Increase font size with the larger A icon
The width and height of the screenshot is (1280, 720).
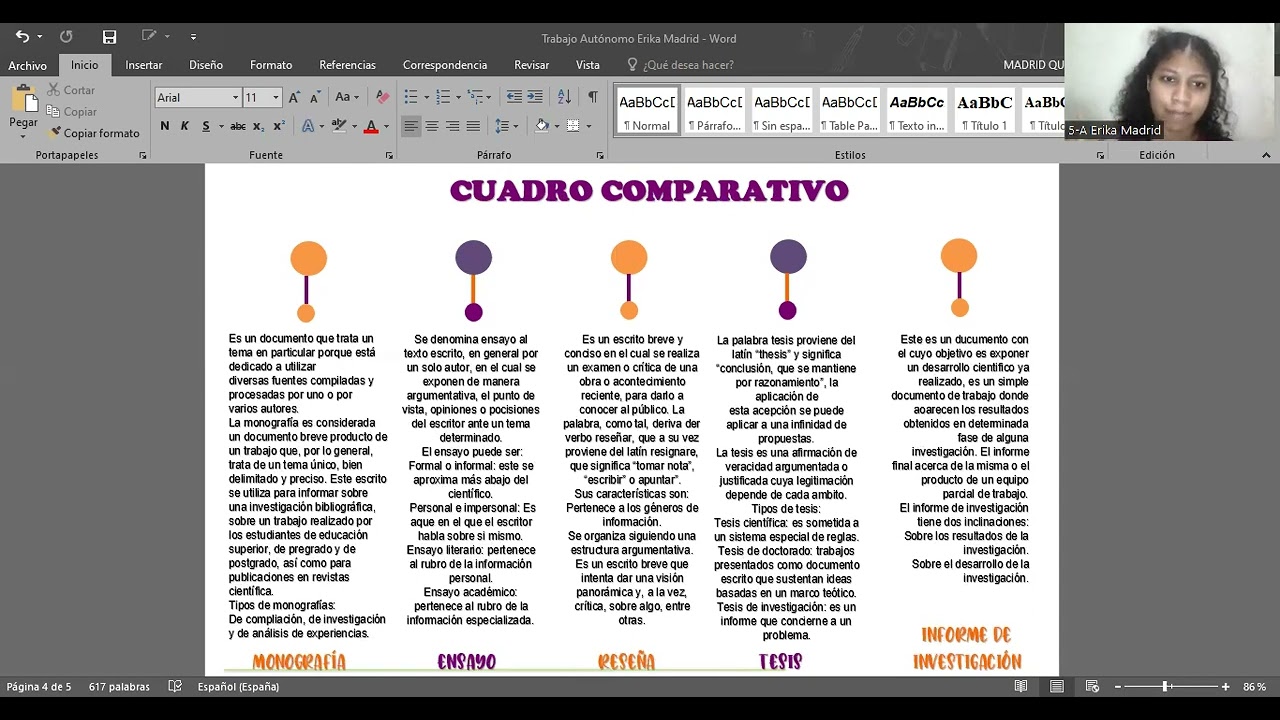[x=294, y=97]
